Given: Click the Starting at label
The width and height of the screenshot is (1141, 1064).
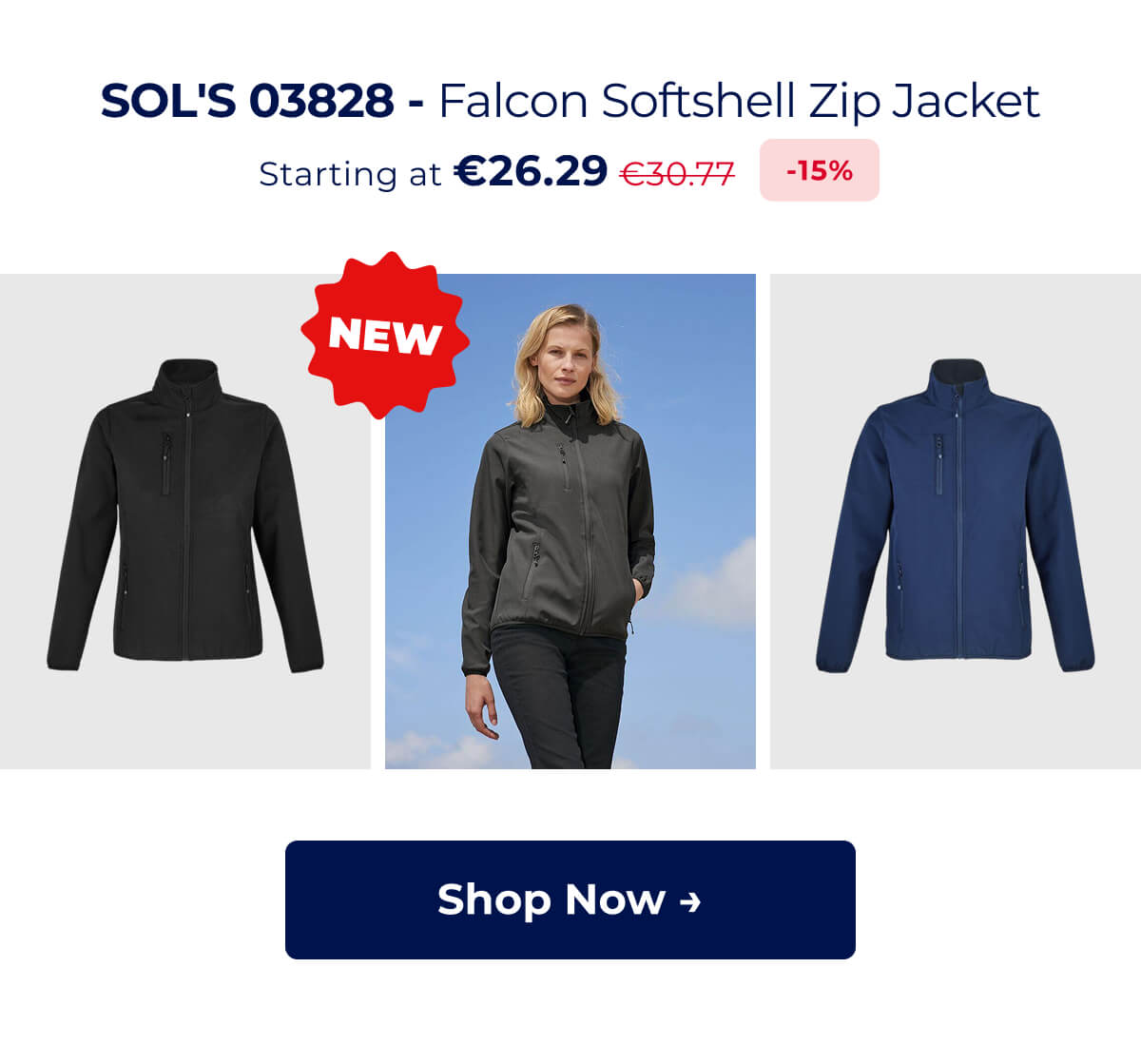Looking at the screenshot, I should point(350,174).
